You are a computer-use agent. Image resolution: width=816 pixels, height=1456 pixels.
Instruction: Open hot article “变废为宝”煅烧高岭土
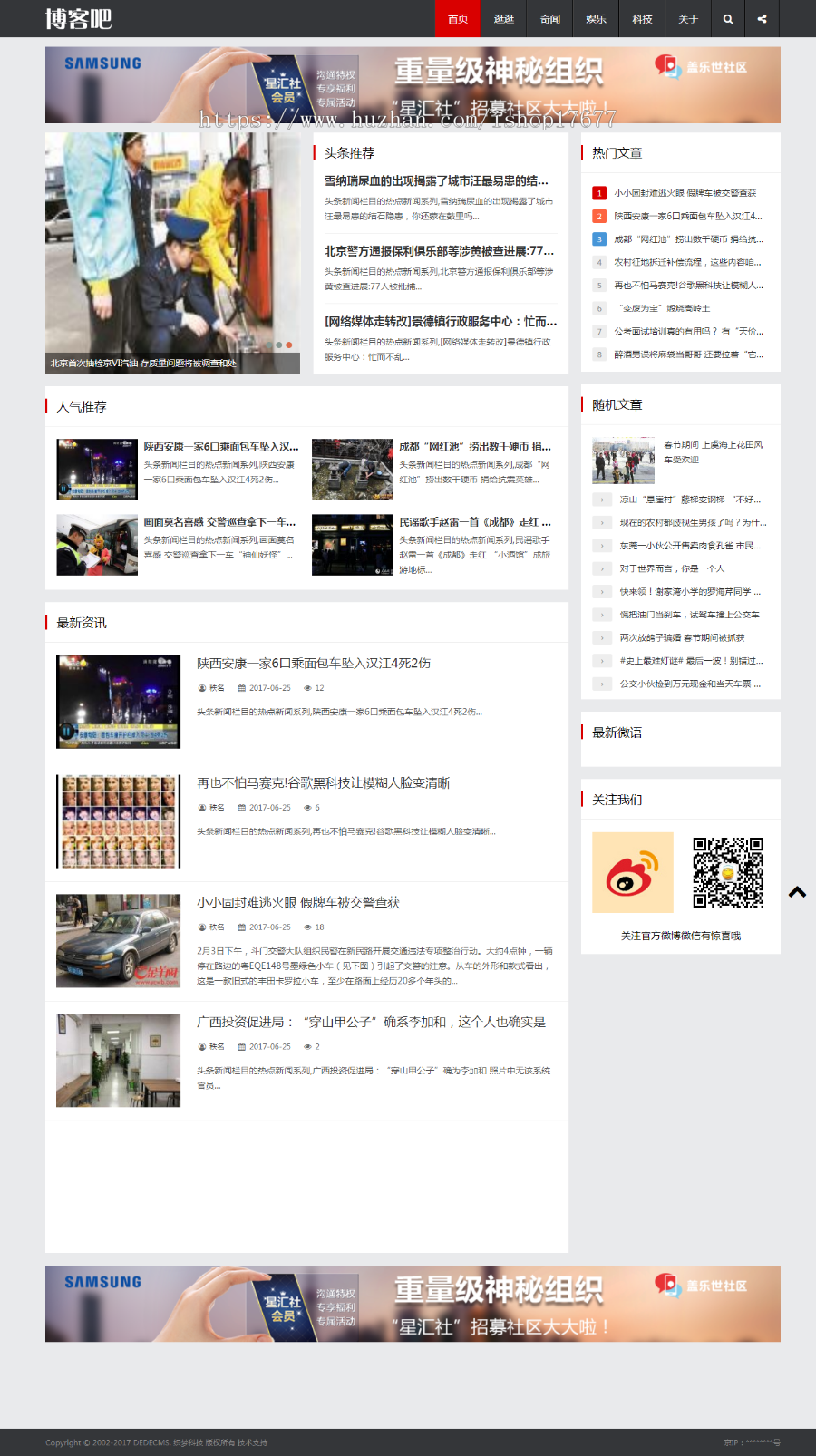click(662, 308)
